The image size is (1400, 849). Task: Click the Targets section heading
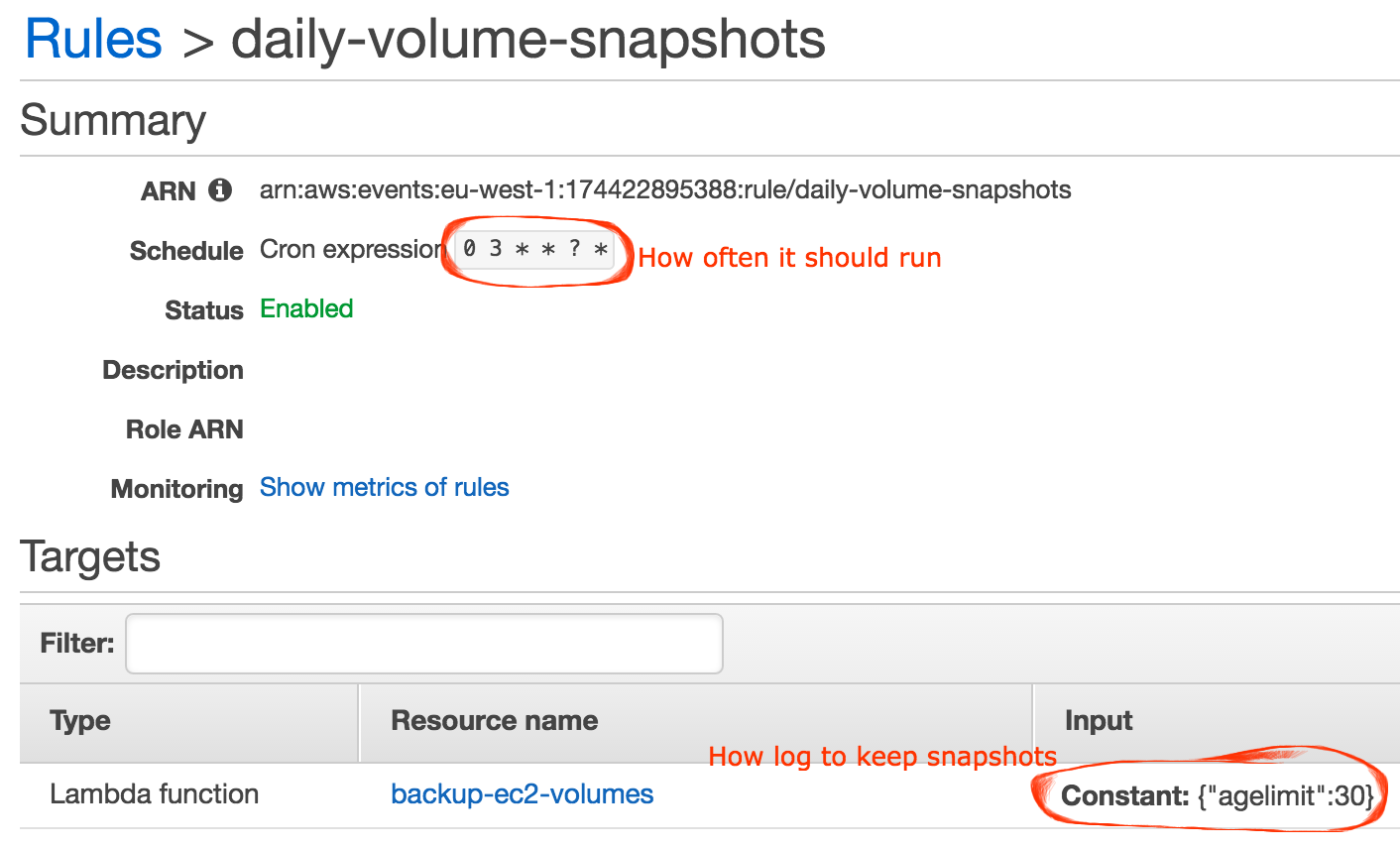point(90,556)
